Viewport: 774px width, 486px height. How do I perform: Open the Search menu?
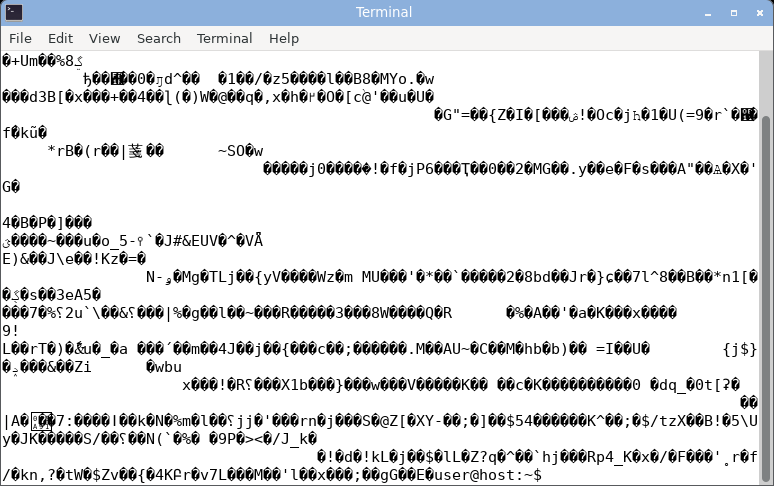click(158, 38)
